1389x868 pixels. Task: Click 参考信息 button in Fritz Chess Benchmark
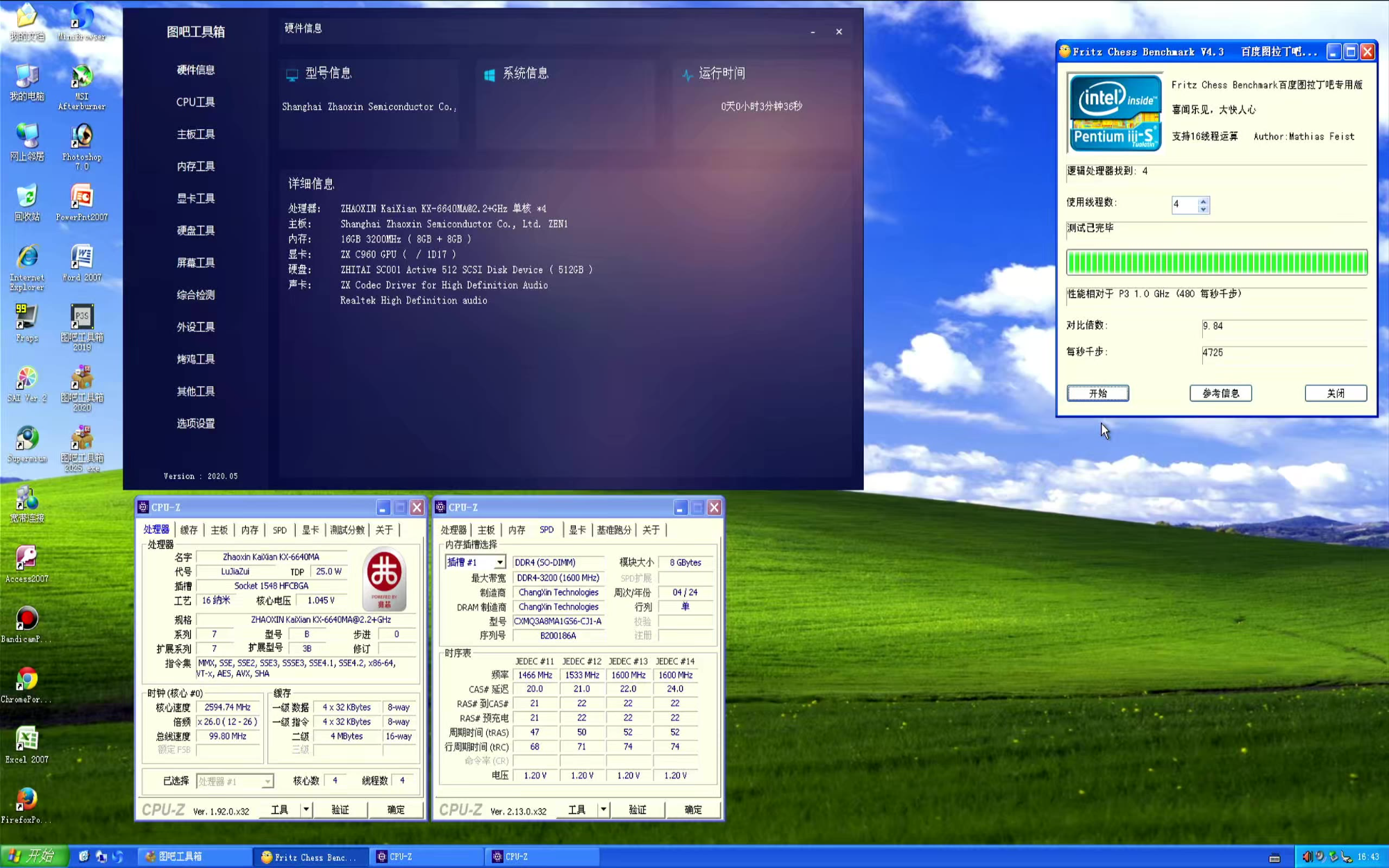pos(1221,393)
